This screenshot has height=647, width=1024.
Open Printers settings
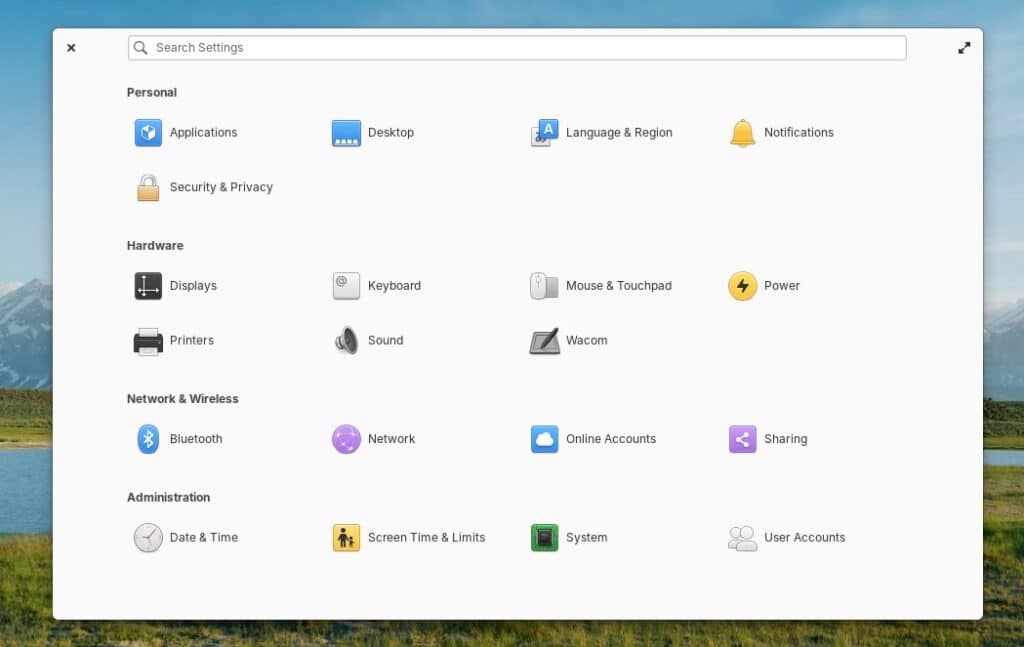pos(173,340)
